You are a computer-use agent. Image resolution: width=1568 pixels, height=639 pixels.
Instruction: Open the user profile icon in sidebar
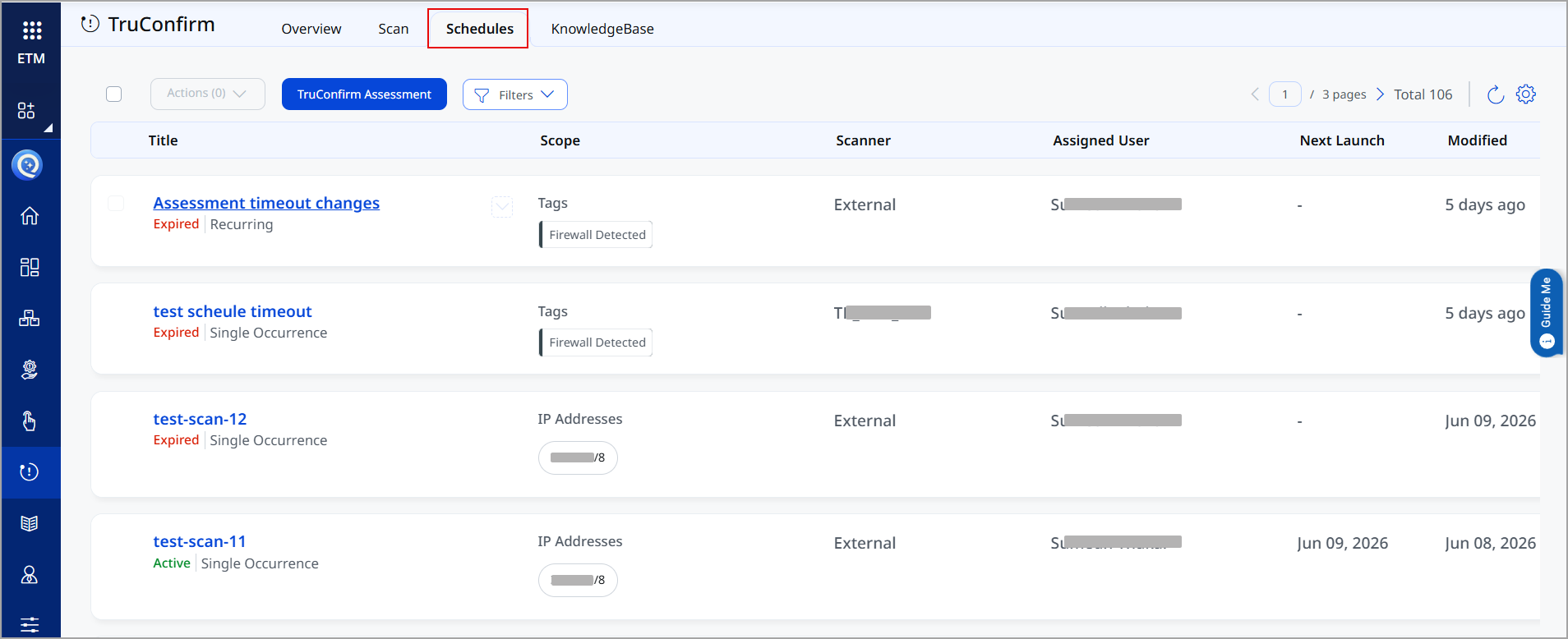[30, 575]
